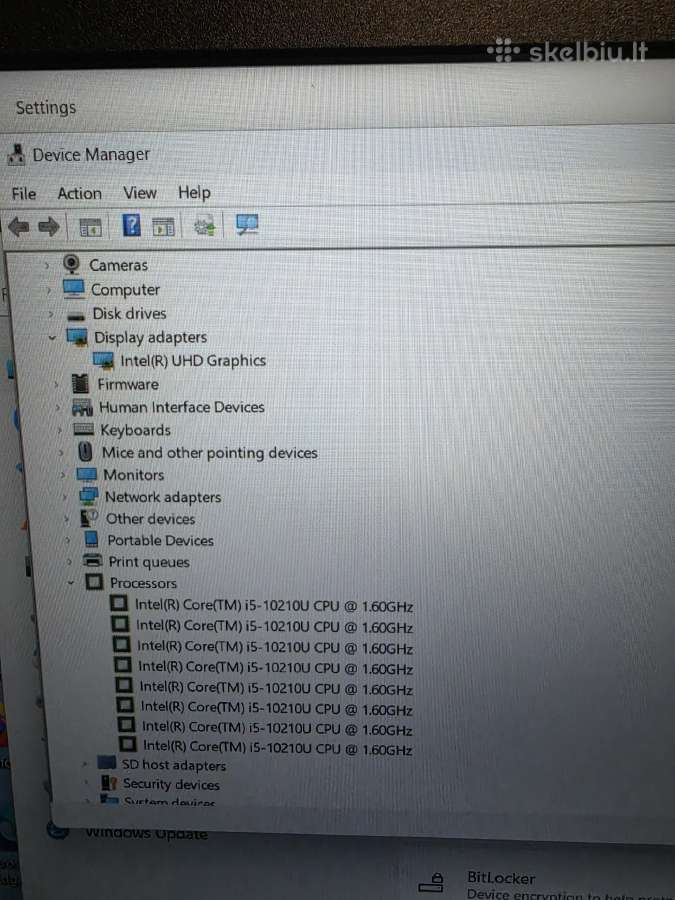Select the Monitors icon

coord(87,474)
